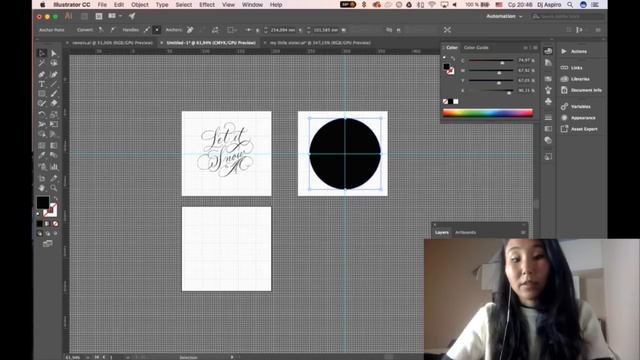The height and width of the screenshot is (360, 640).
Task: Switch to the Artboards tab
Action: click(465, 233)
